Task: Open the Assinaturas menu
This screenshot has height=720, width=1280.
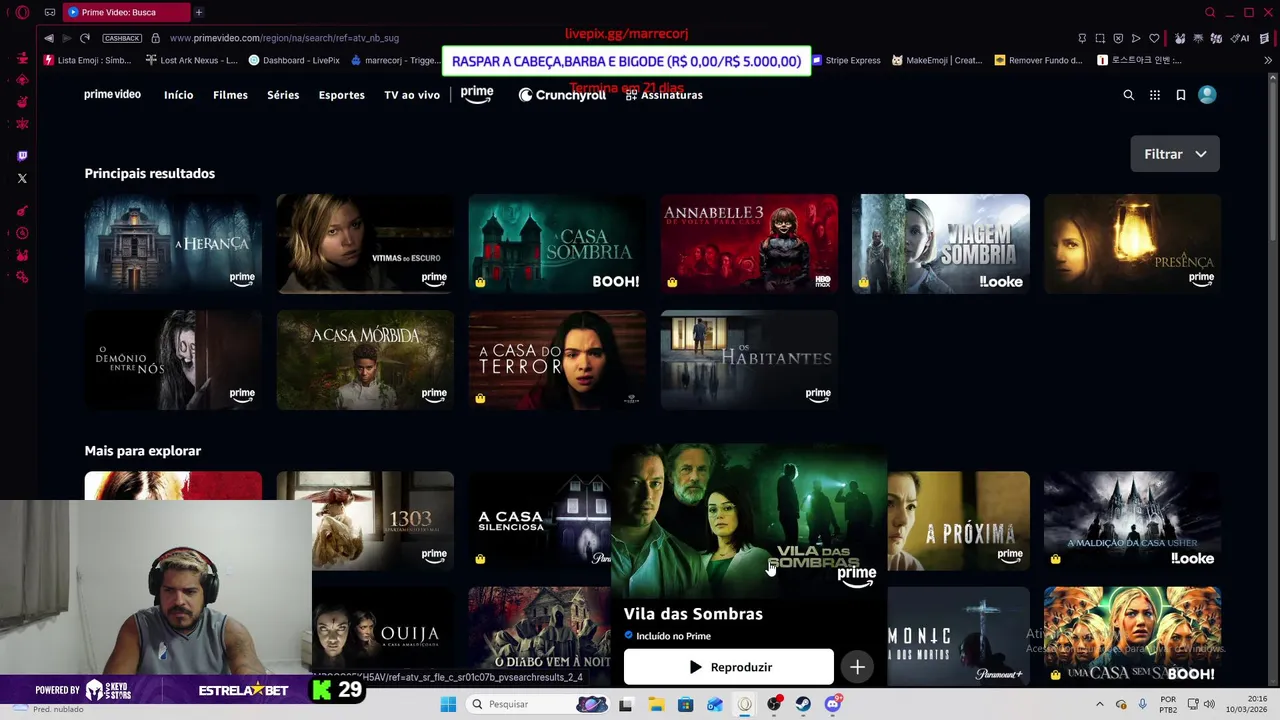Action: pos(664,95)
